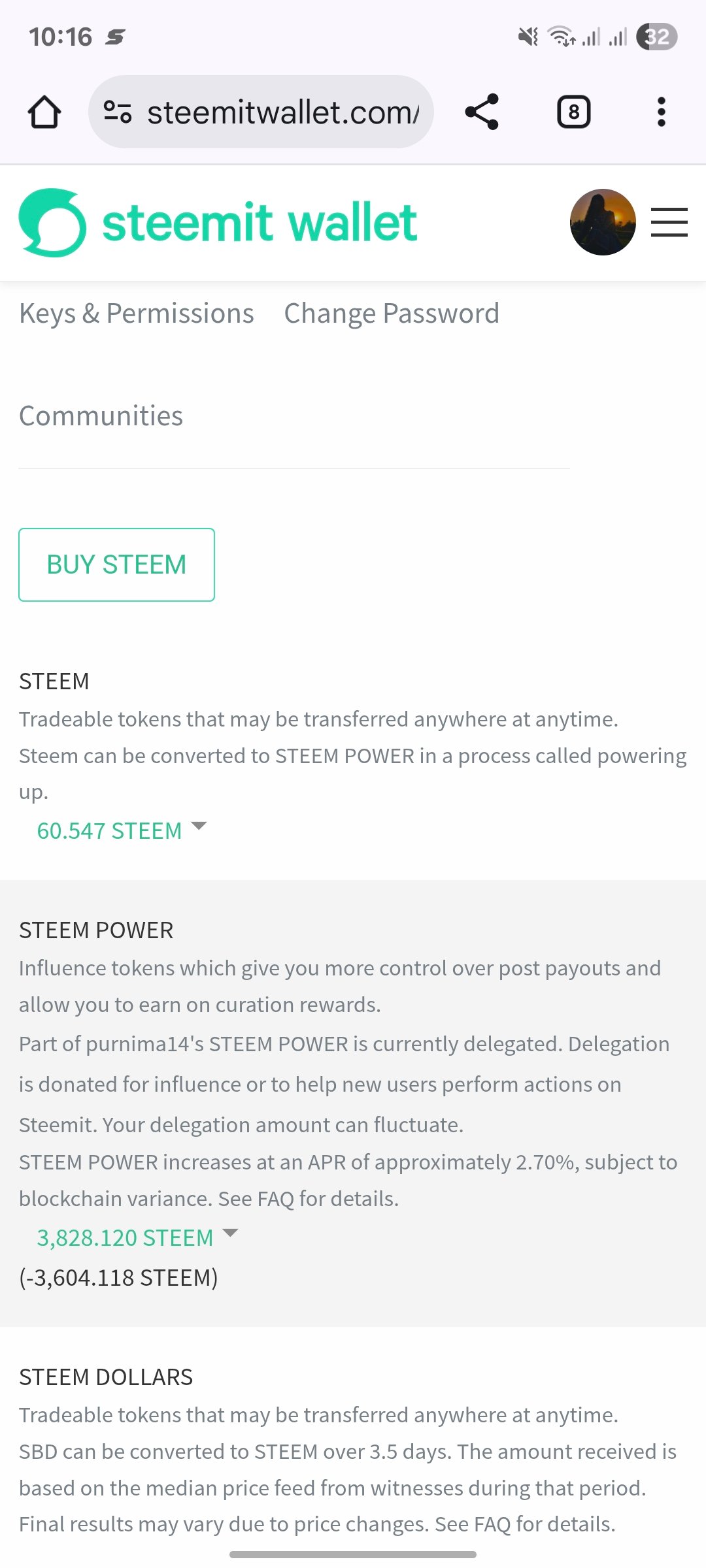Open site info icon in address bar

coord(118,112)
